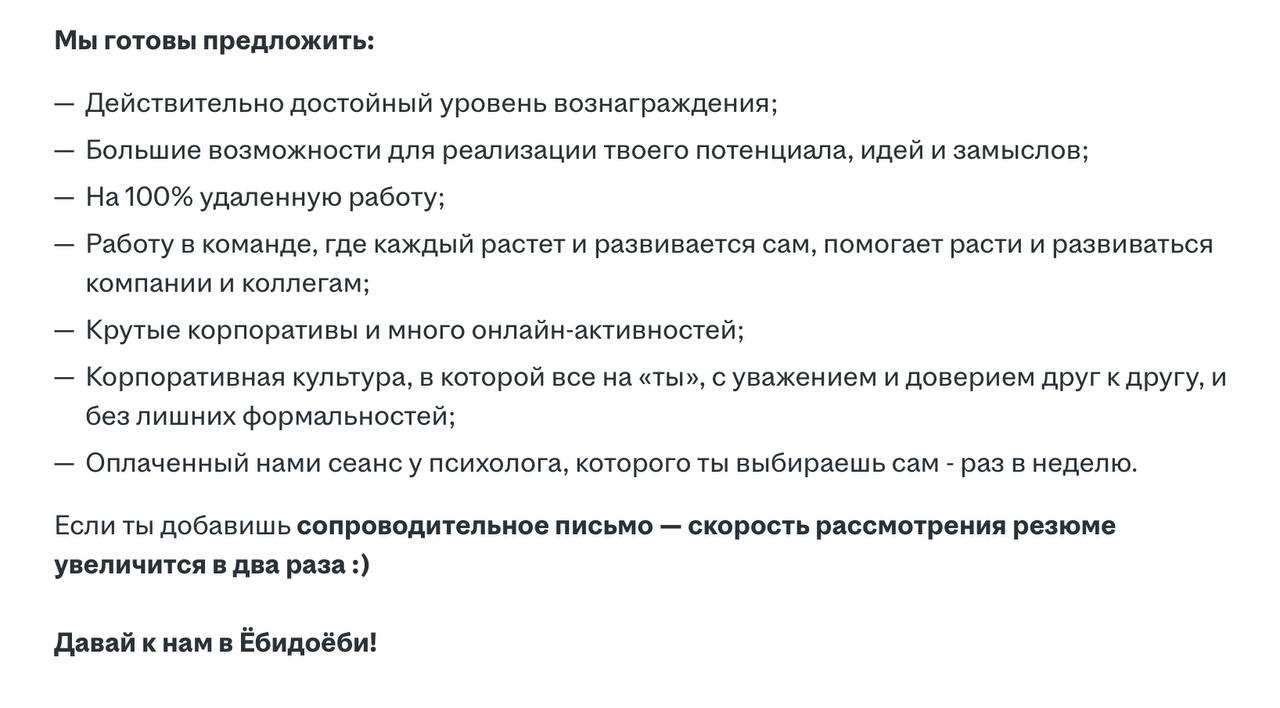The width and height of the screenshot is (1280, 708).
Task: Click the line "компании и коллегам;"
Action: [x=228, y=283]
